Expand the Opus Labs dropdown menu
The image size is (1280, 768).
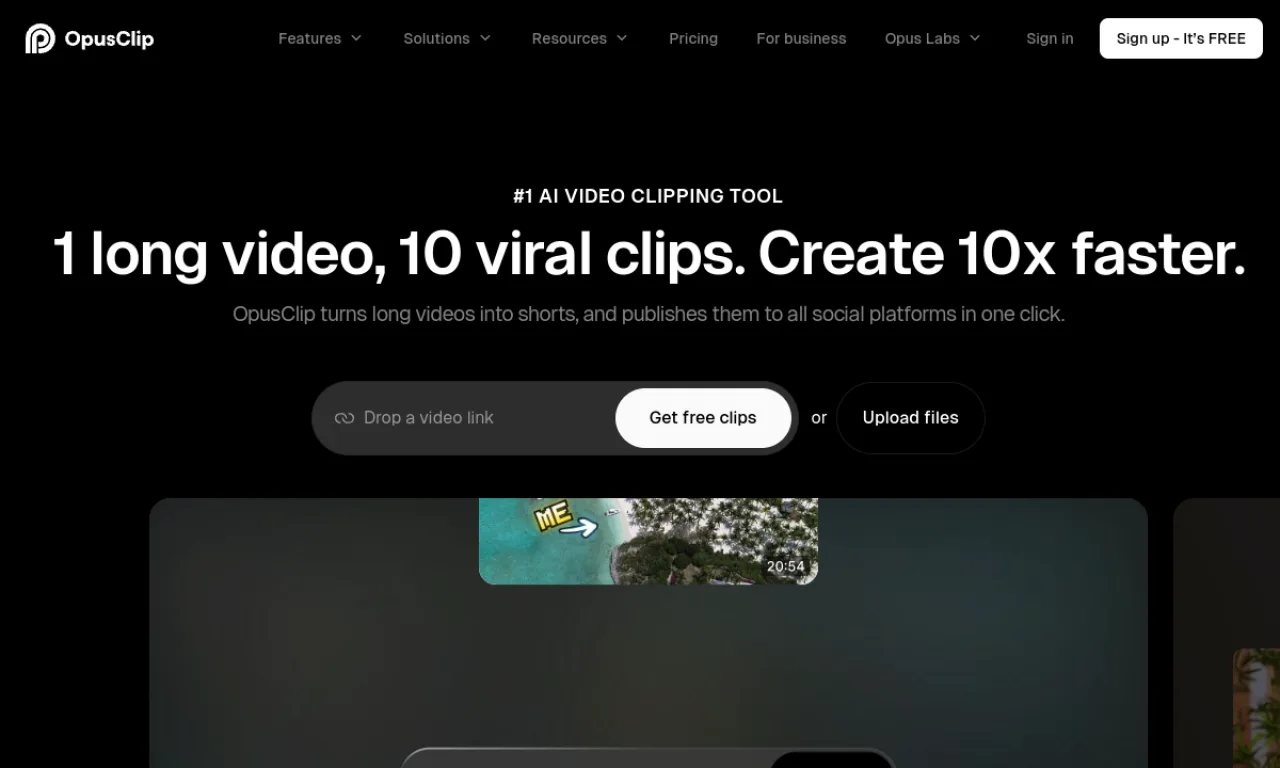pyautogui.click(x=933, y=38)
